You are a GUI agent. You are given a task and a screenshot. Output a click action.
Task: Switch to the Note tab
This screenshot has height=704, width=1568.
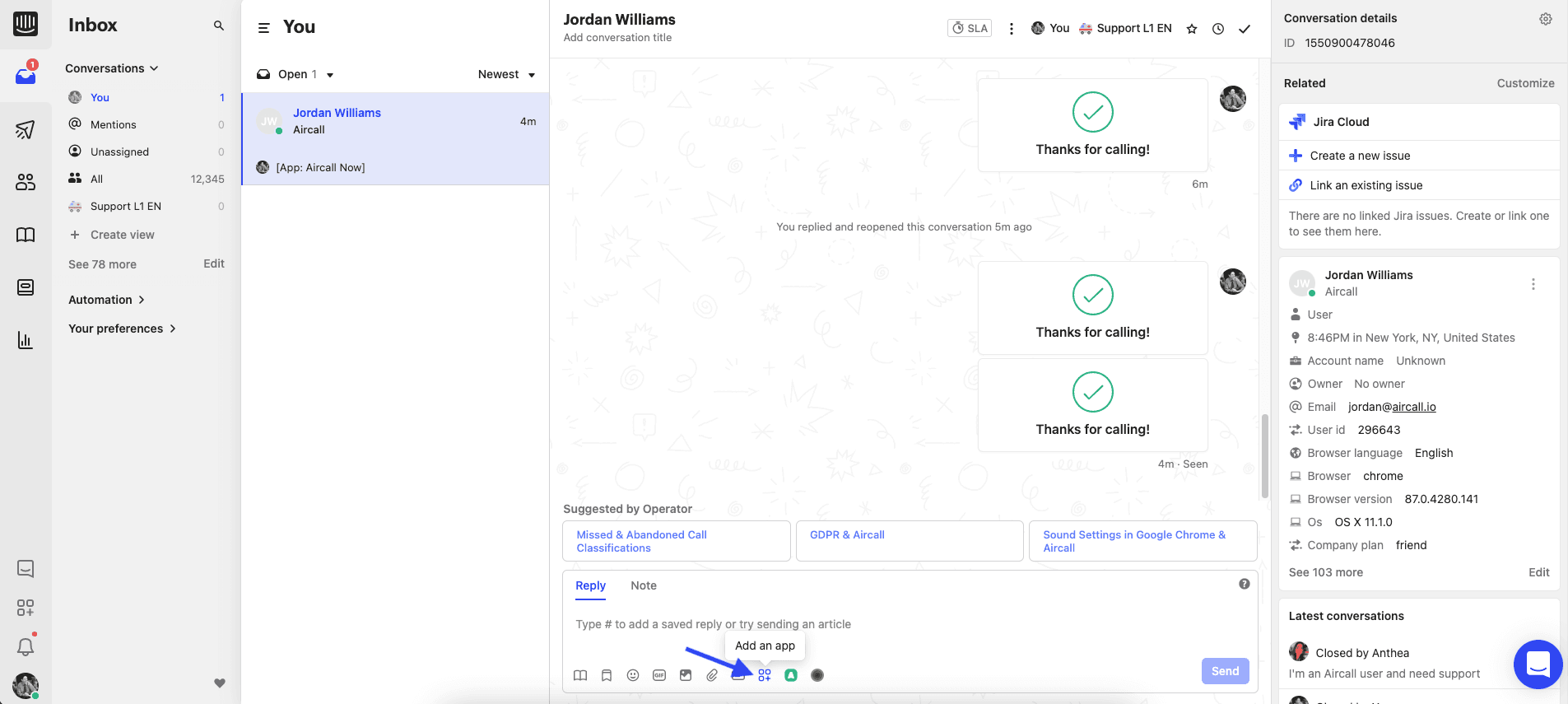644,585
